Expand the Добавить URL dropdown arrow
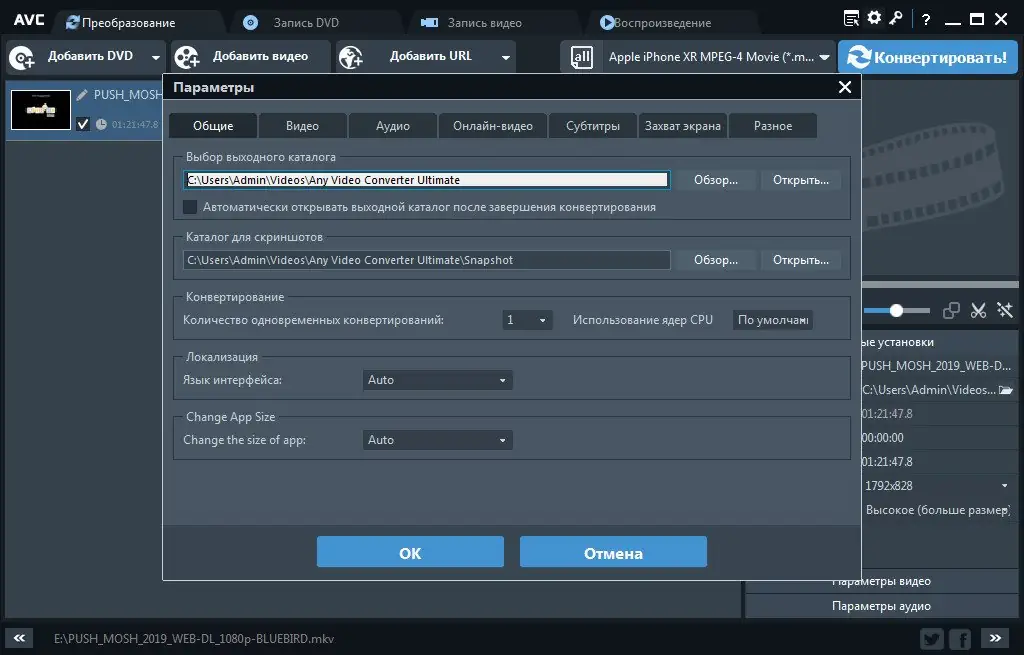Image resolution: width=1024 pixels, height=655 pixels. click(x=505, y=57)
